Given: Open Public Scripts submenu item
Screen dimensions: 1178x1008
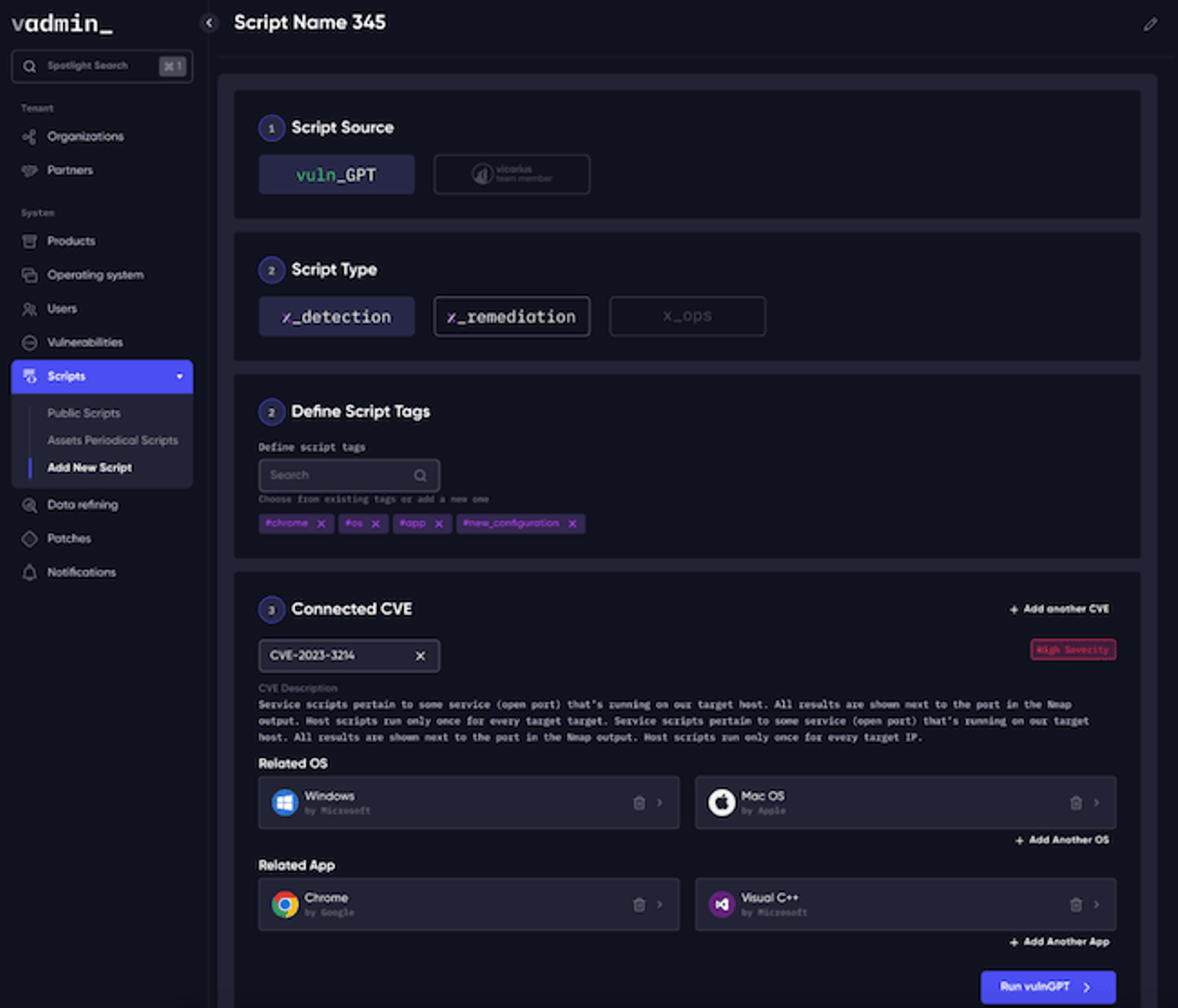Looking at the screenshot, I should [83, 413].
